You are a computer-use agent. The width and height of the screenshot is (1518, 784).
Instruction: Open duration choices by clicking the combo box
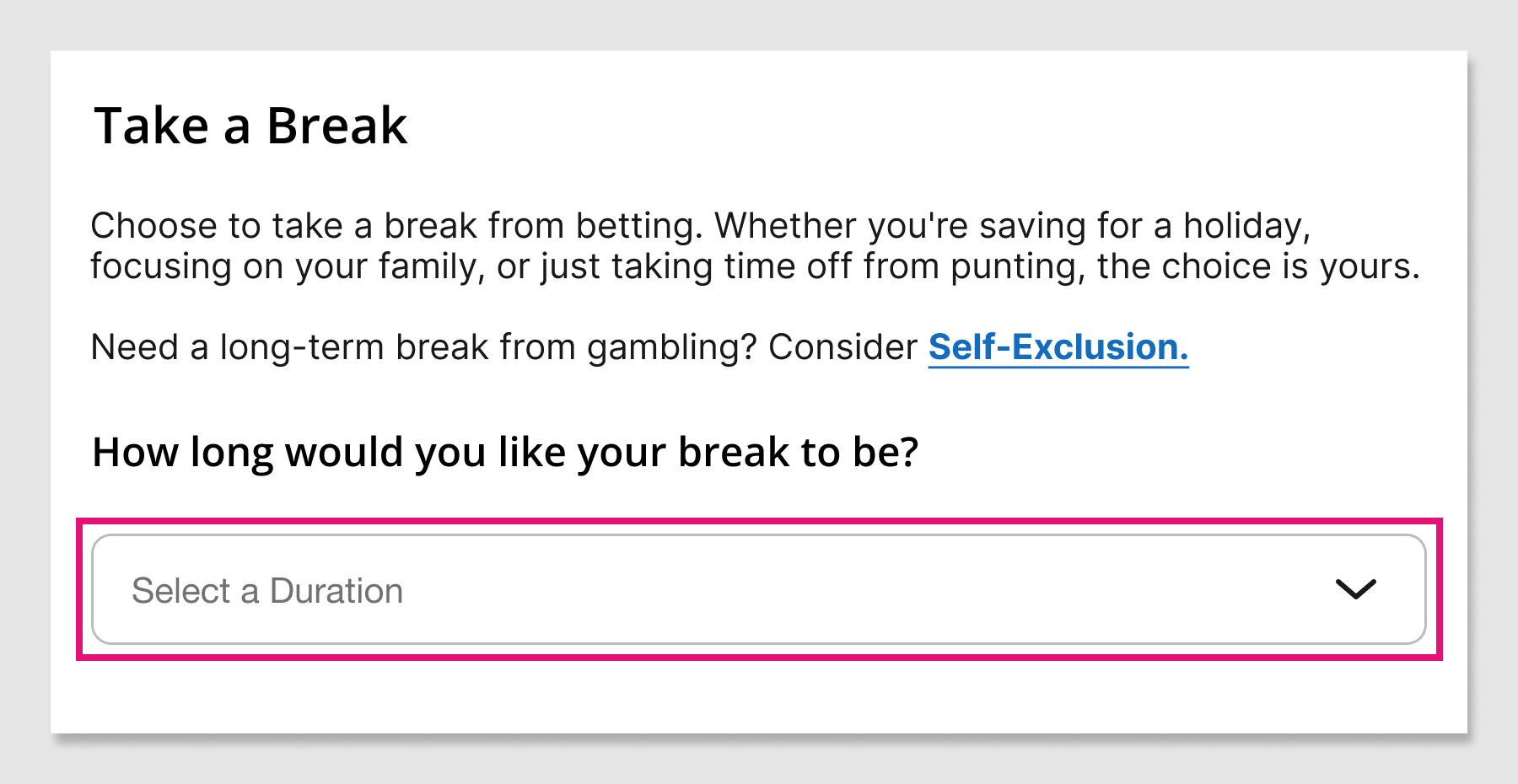point(759,590)
